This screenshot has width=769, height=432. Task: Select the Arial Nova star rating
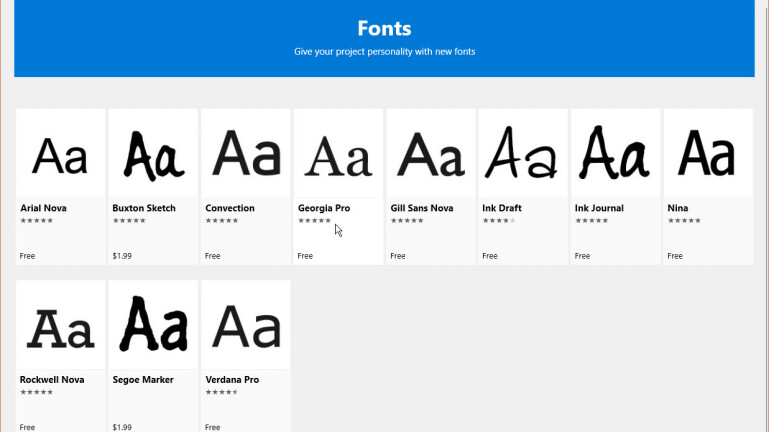click(x=37, y=221)
